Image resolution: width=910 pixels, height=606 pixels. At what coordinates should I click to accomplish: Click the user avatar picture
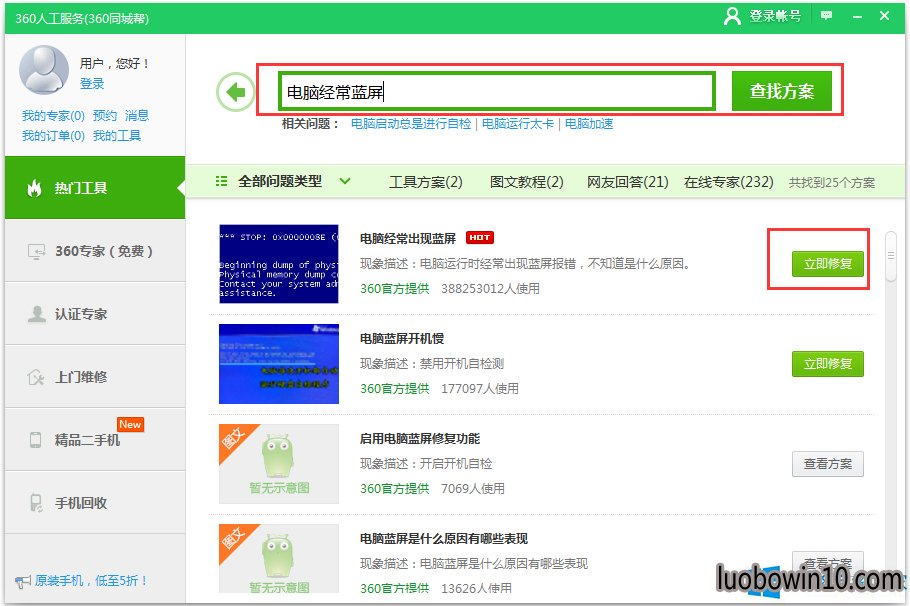[x=44, y=70]
